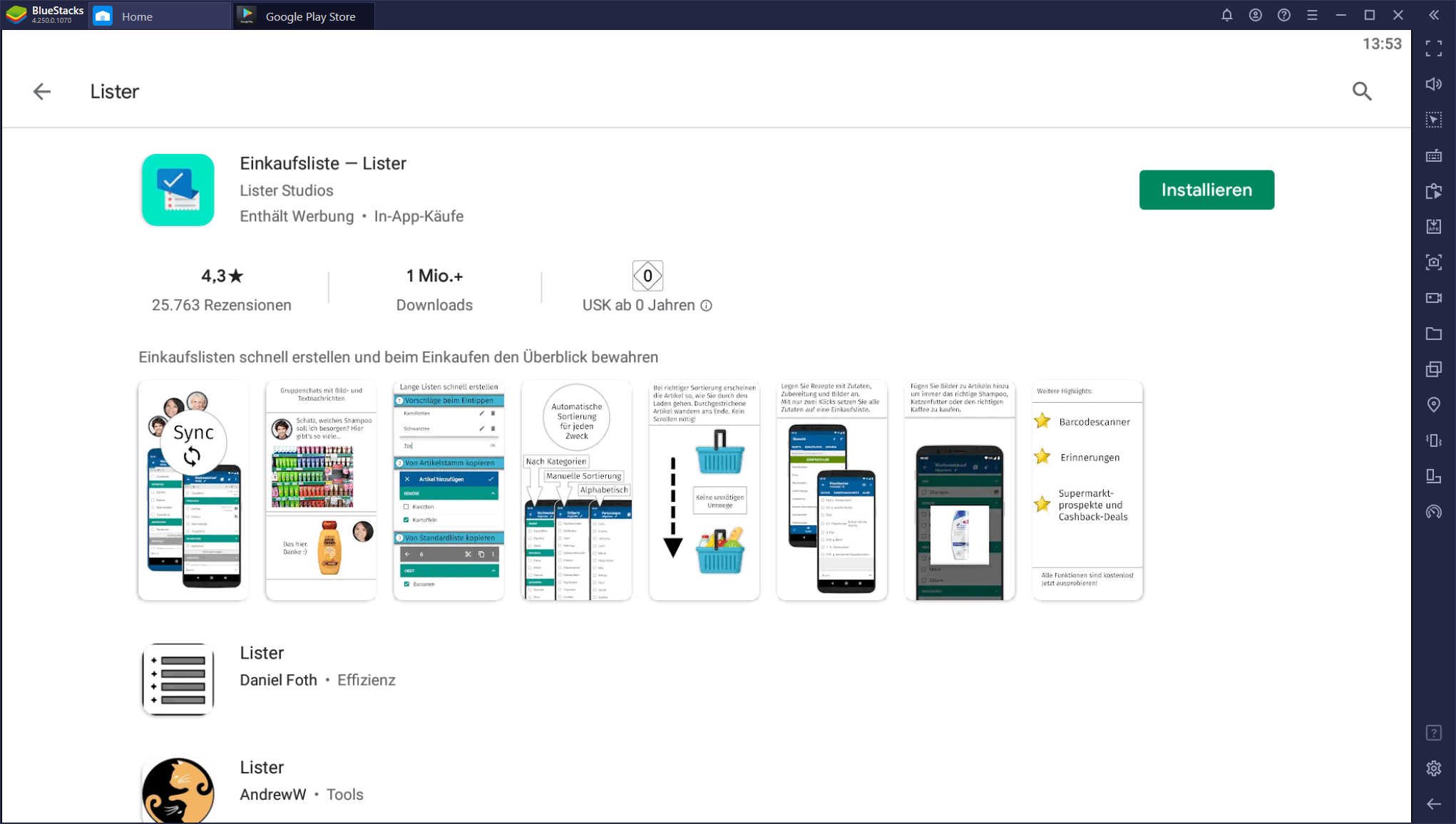This screenshot has width=1456, height=824.
Task: Click the volume control sidebar icon
Action: (x=1434, y=84)
